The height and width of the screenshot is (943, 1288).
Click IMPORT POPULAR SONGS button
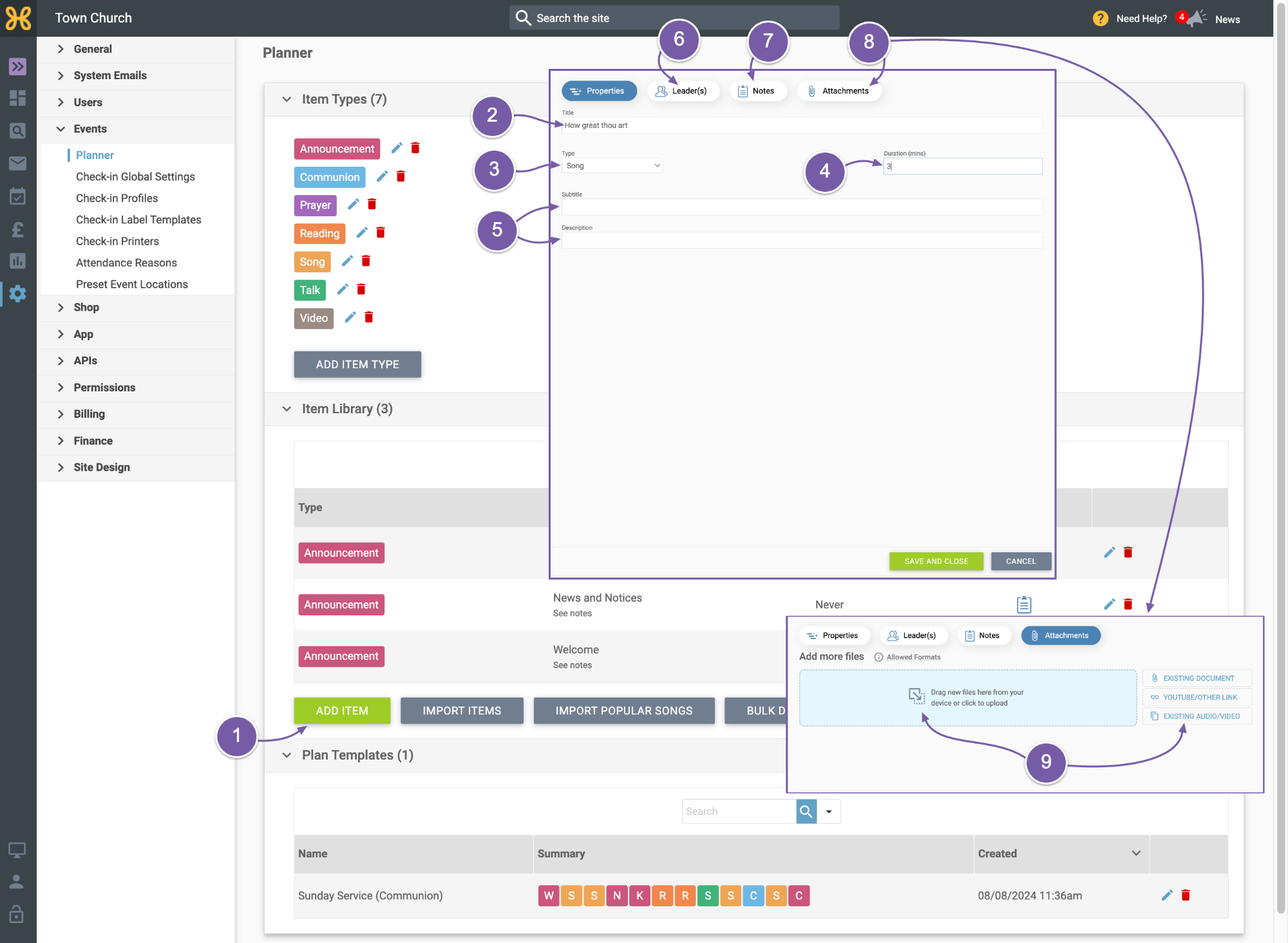[624, 711]
